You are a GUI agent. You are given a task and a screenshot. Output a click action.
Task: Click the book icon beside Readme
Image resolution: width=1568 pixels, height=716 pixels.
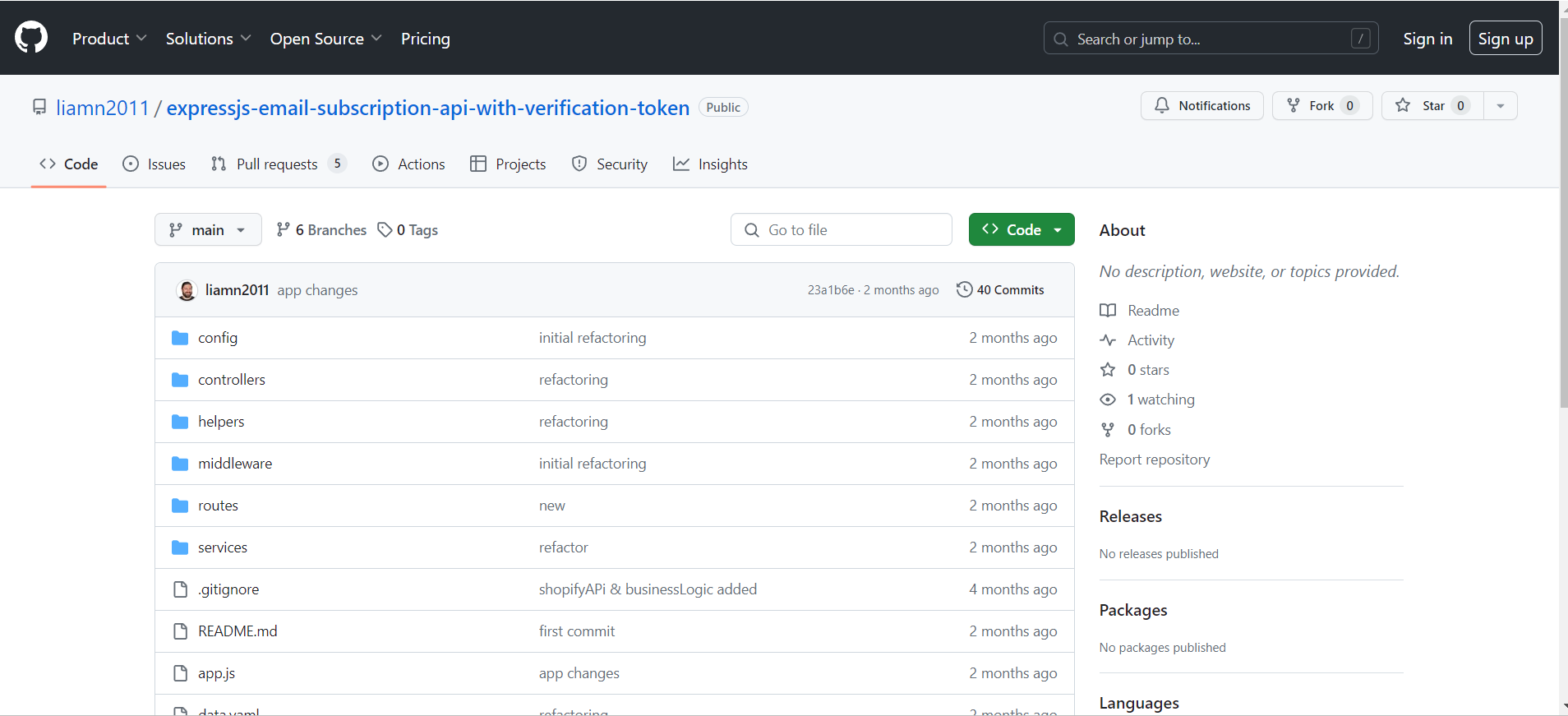(x=1108, y=311)
